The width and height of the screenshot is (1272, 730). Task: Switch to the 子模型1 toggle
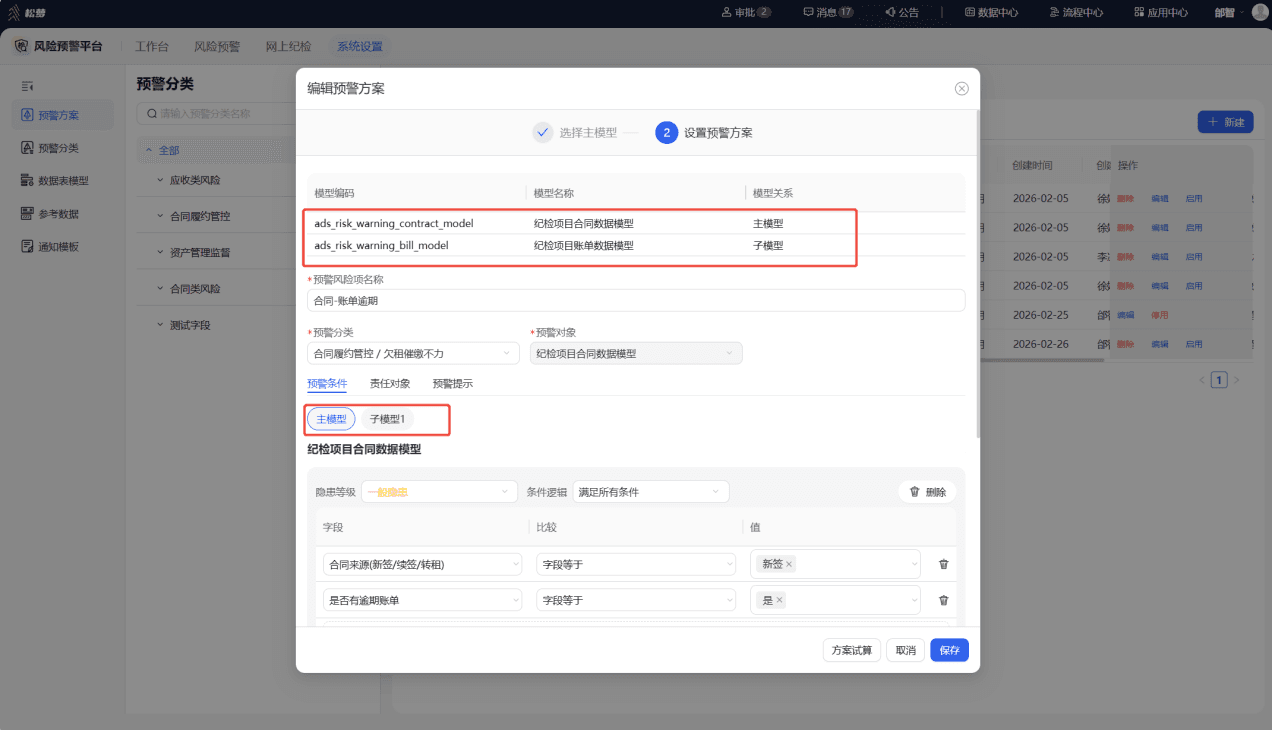click(387, 419)
